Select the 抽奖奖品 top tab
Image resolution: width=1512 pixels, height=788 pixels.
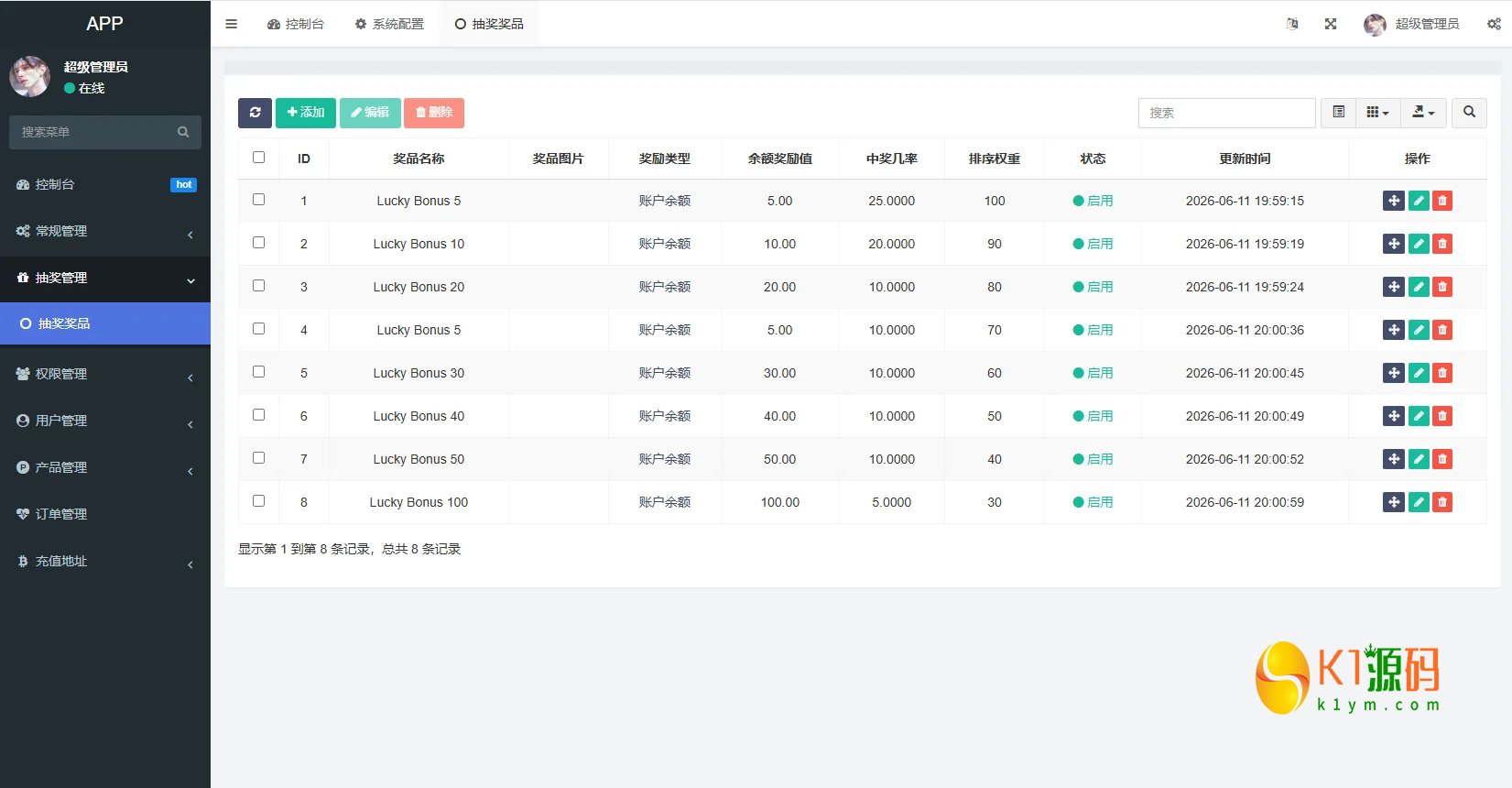(489, 24)
